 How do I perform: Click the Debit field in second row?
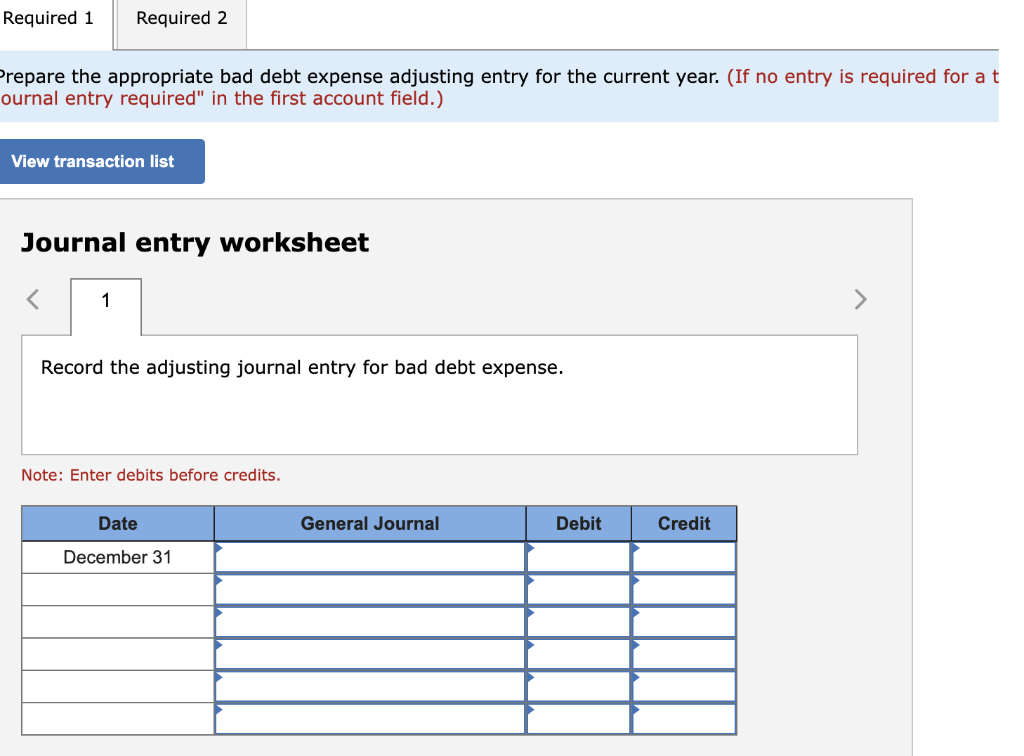[579, 590]
